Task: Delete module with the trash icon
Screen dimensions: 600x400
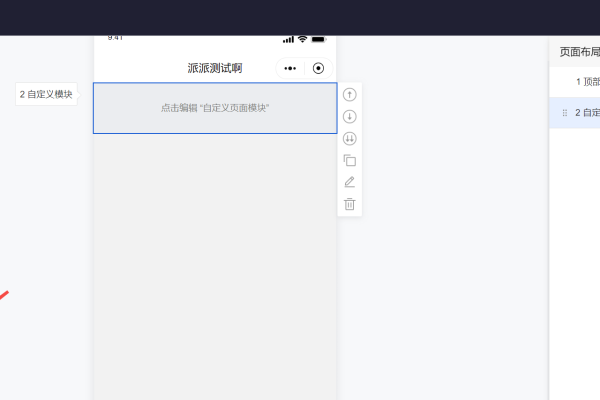Action: (x=349, y=204)
